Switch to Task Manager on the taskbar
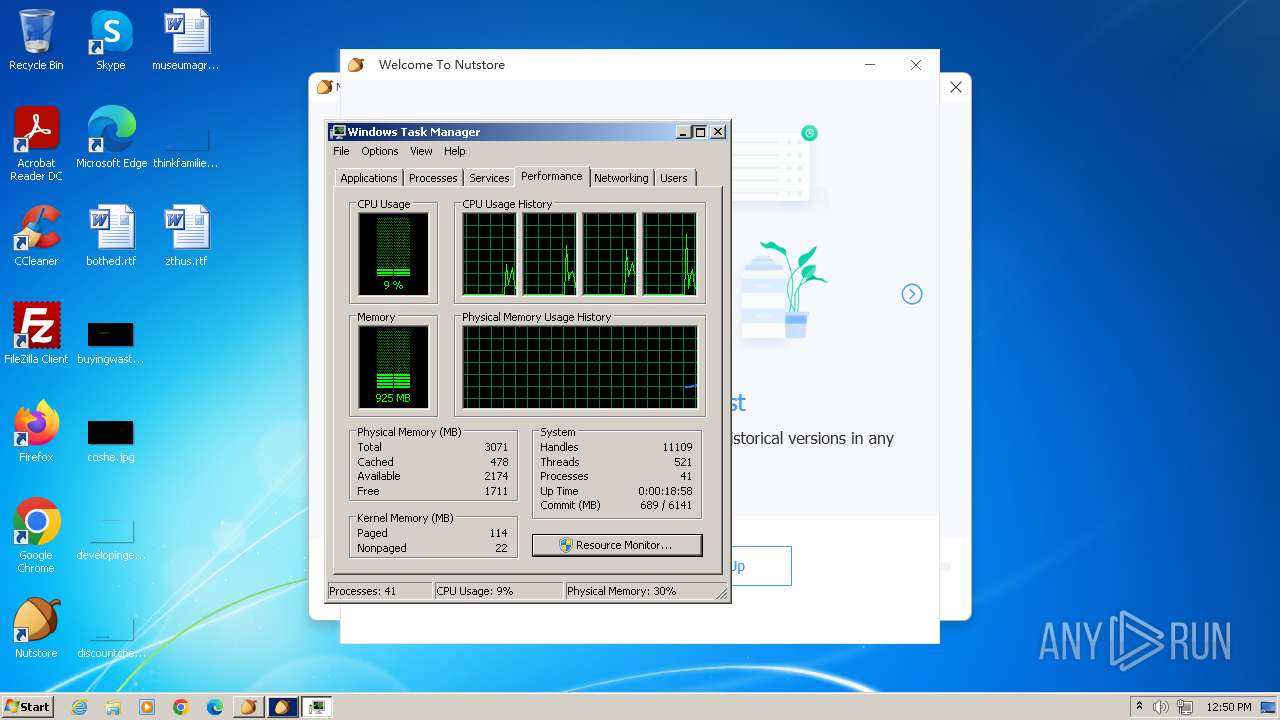The width and height of the screenshot is (1280, 720). click(317, 707)
